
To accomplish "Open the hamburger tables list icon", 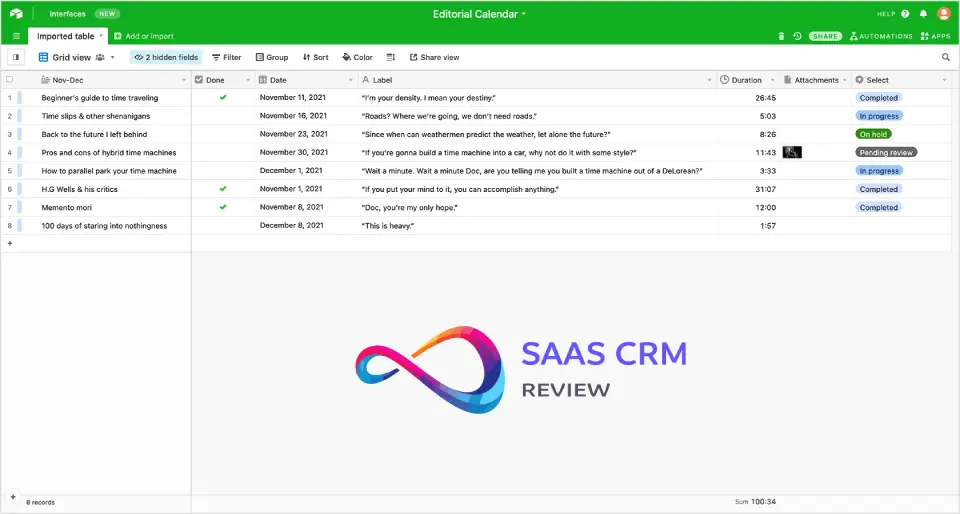I will click(x=16, y=36).
